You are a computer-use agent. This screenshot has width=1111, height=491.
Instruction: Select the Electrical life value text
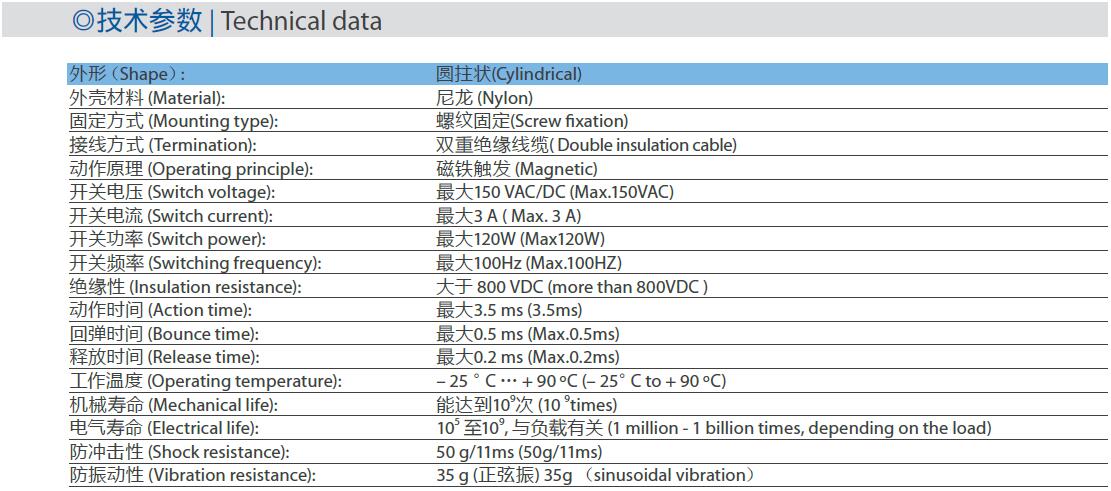pos(713,428)
